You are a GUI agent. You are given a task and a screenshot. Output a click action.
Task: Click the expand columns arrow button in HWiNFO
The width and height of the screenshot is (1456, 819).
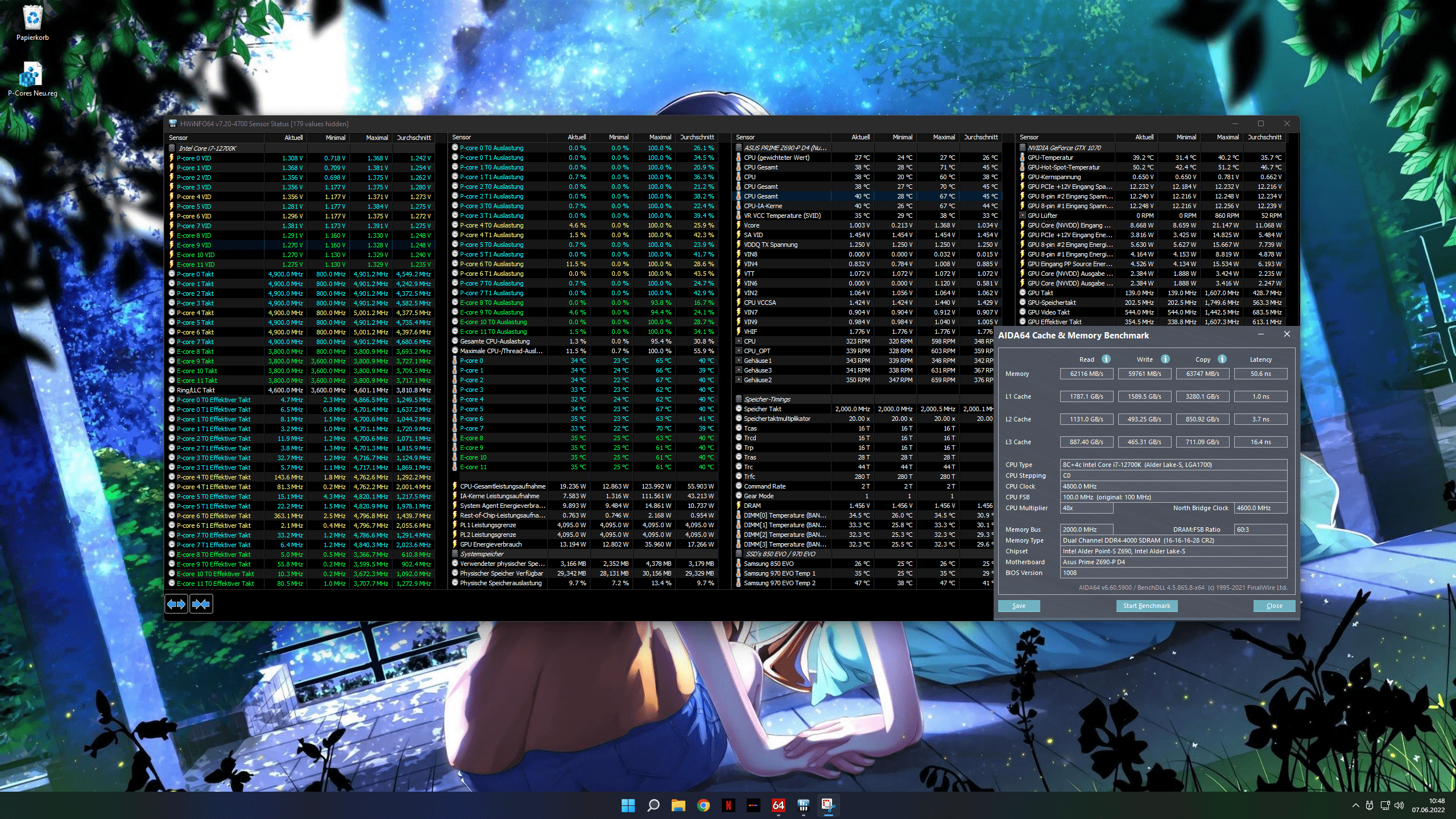176,604
